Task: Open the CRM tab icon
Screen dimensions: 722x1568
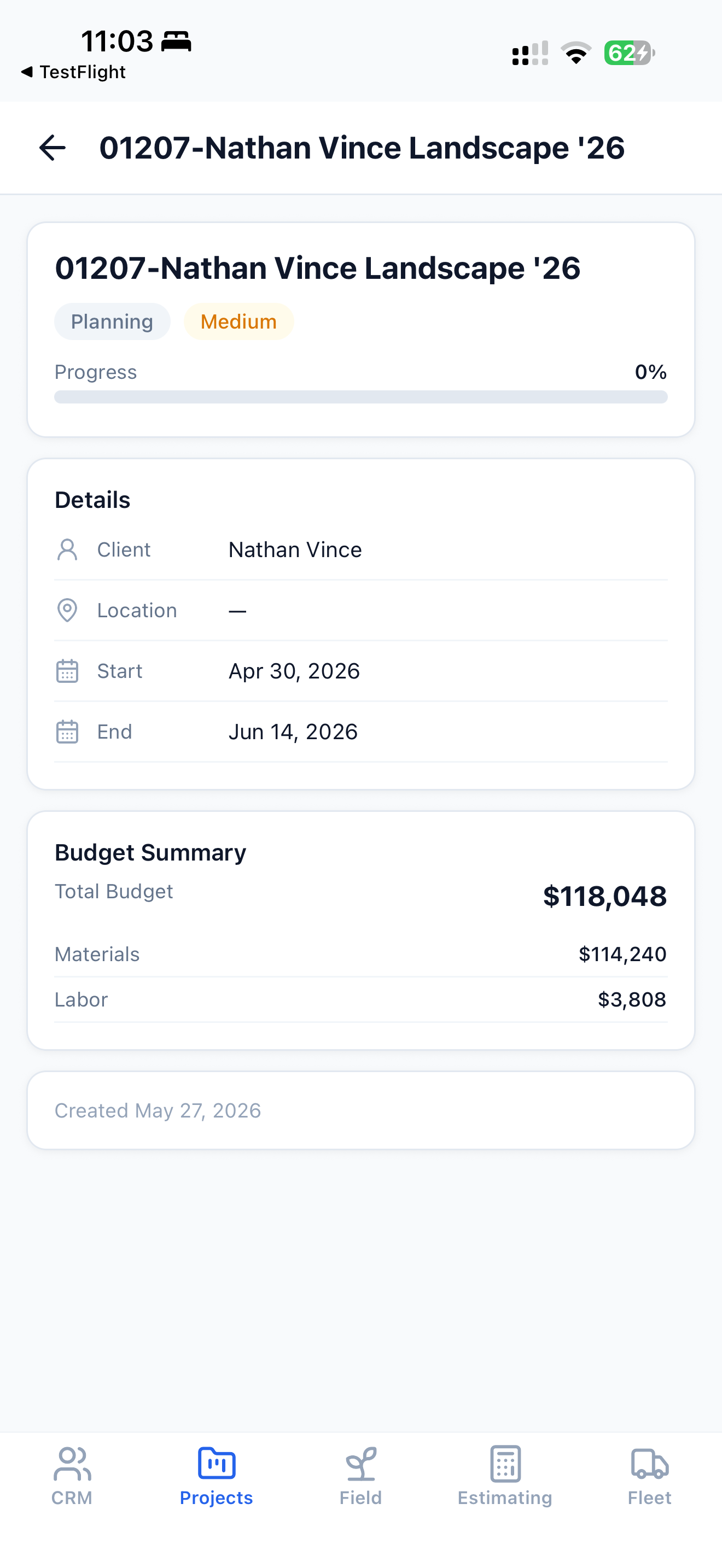Action: (72, 1464)
